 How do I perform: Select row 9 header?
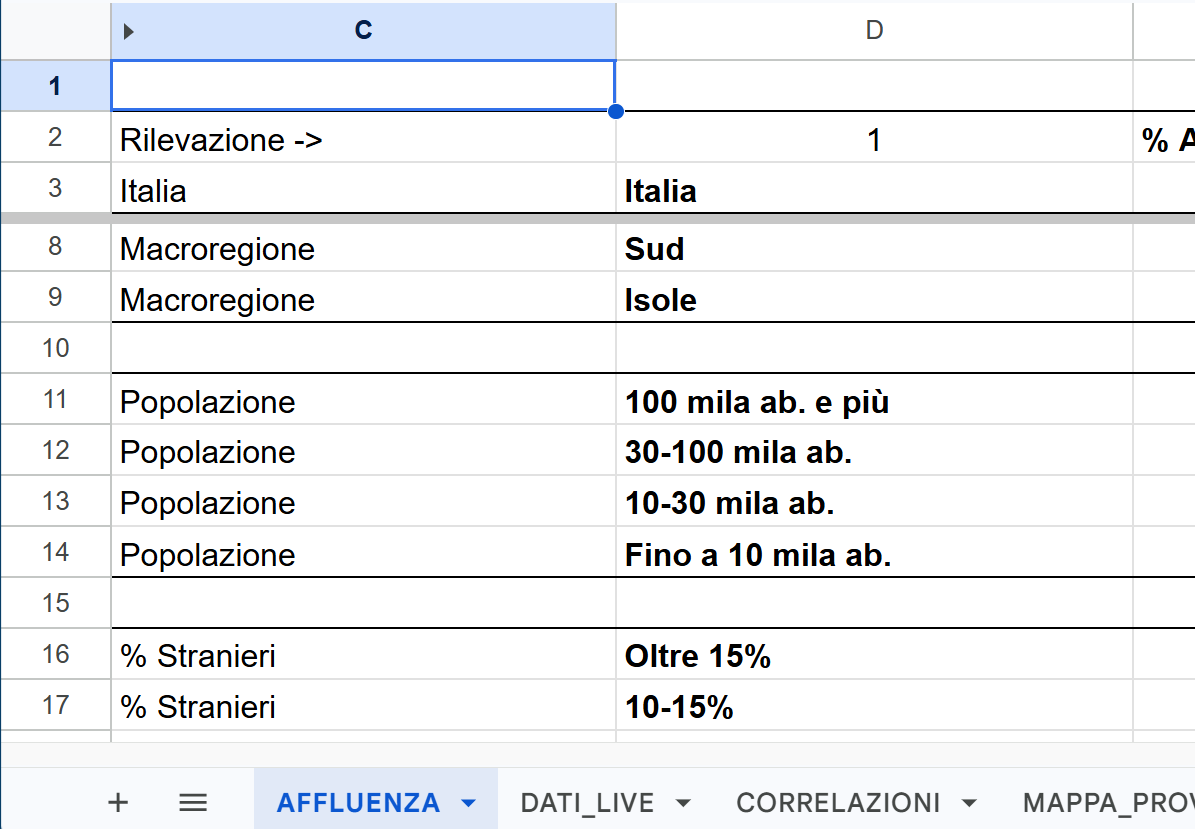pos(55,297)
